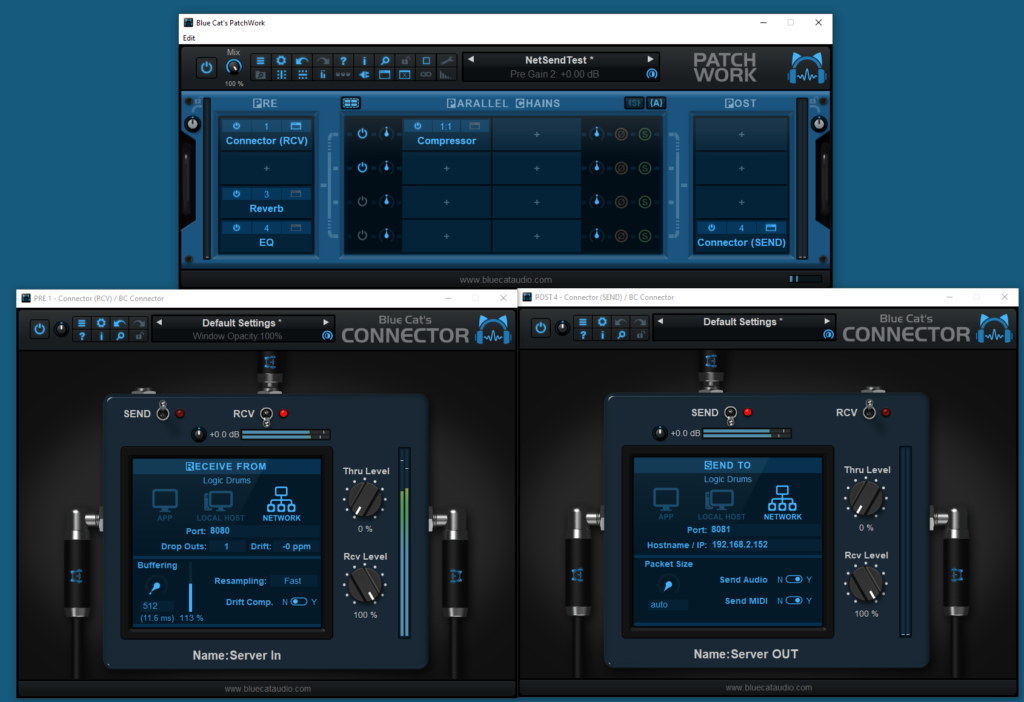Open the EQ plugin editor window icon
Screen dimensions: 1024x702
(x=296, y=228)
